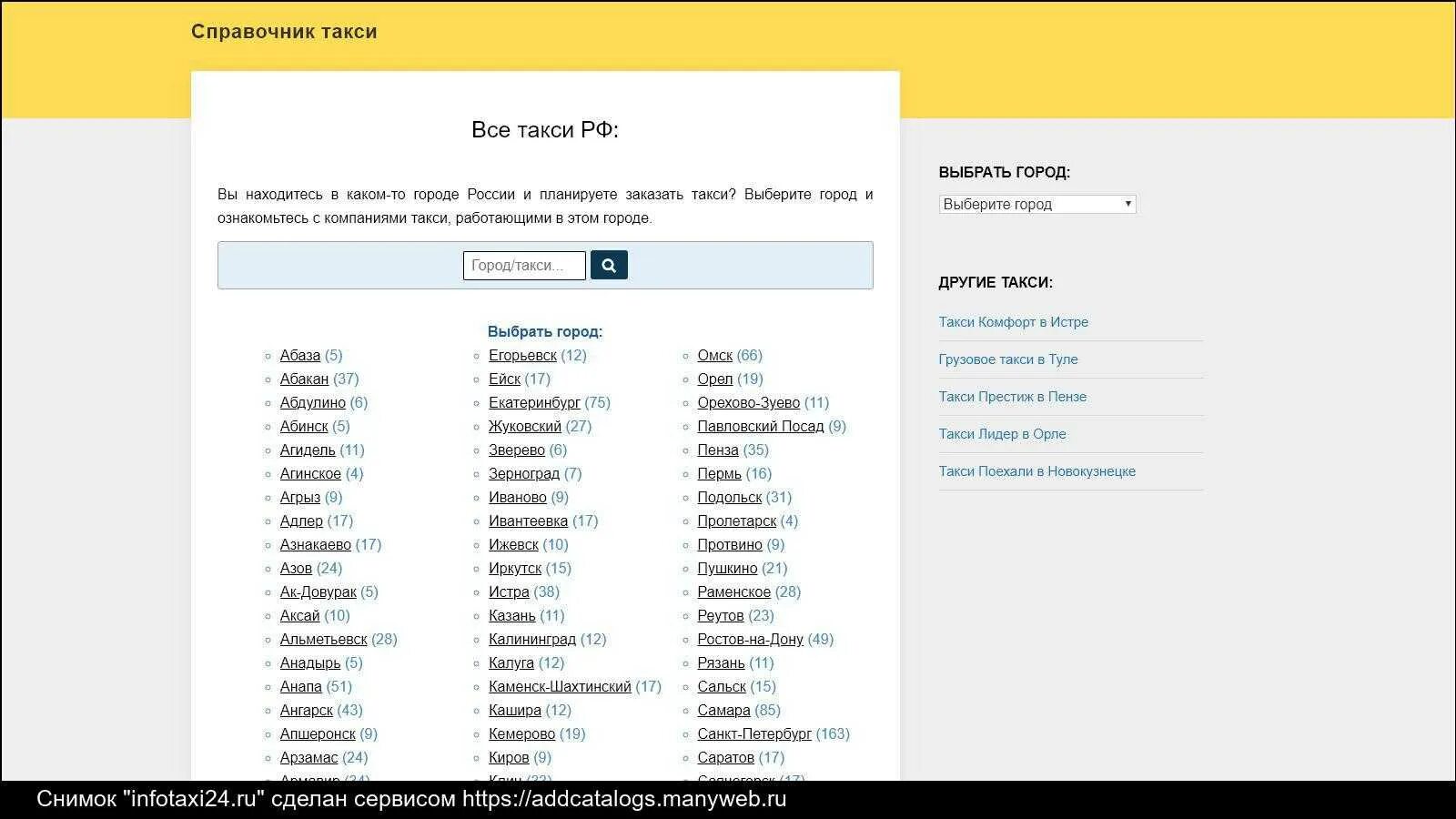Image resolution: width=1456 pixels, height=819 pixels.
Task: Select city Ивантеевка
Action: (528, 521)
